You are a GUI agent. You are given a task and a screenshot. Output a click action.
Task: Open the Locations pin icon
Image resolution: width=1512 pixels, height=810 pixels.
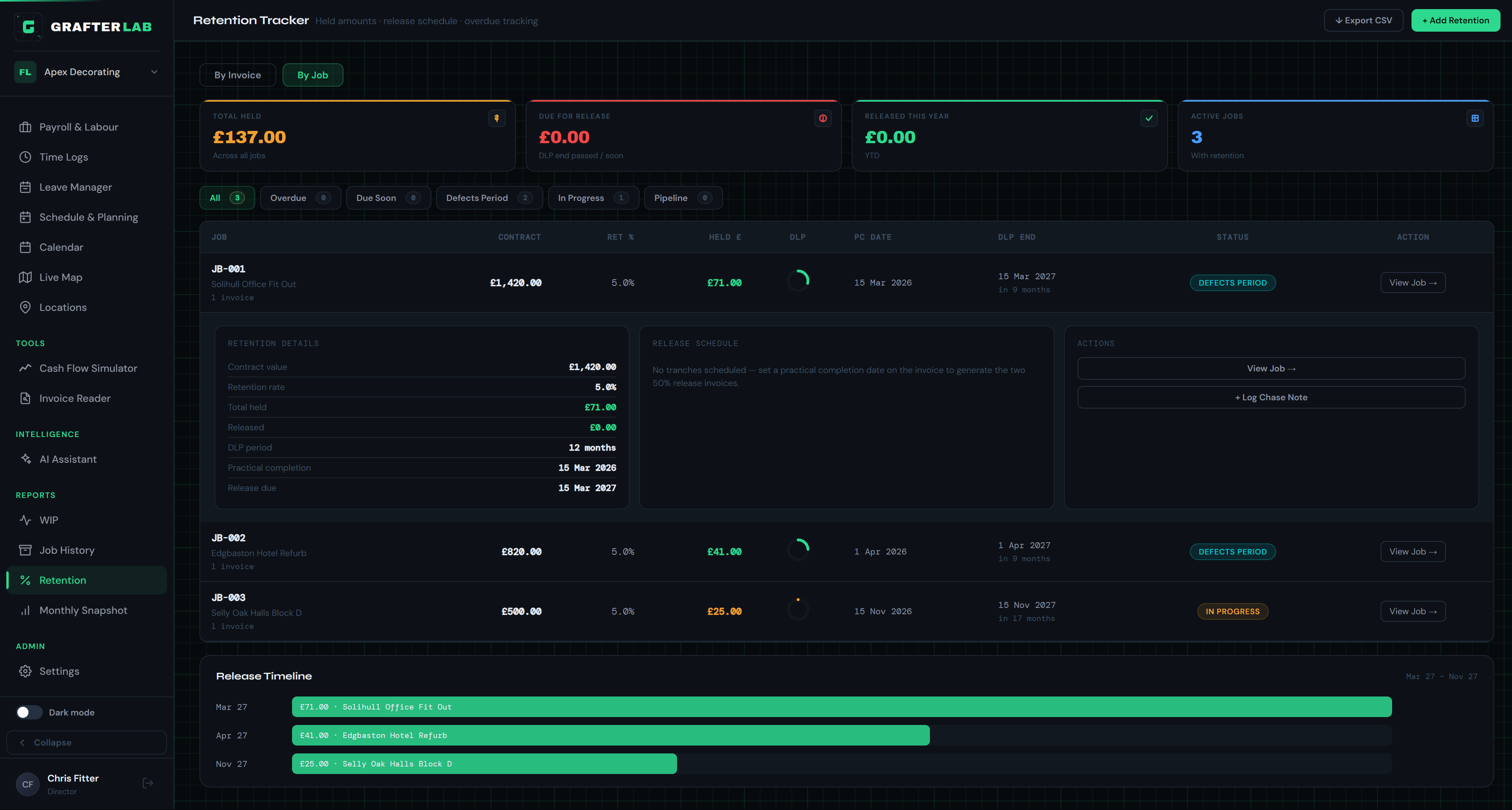pyautogui.click(x=25, y=307)
